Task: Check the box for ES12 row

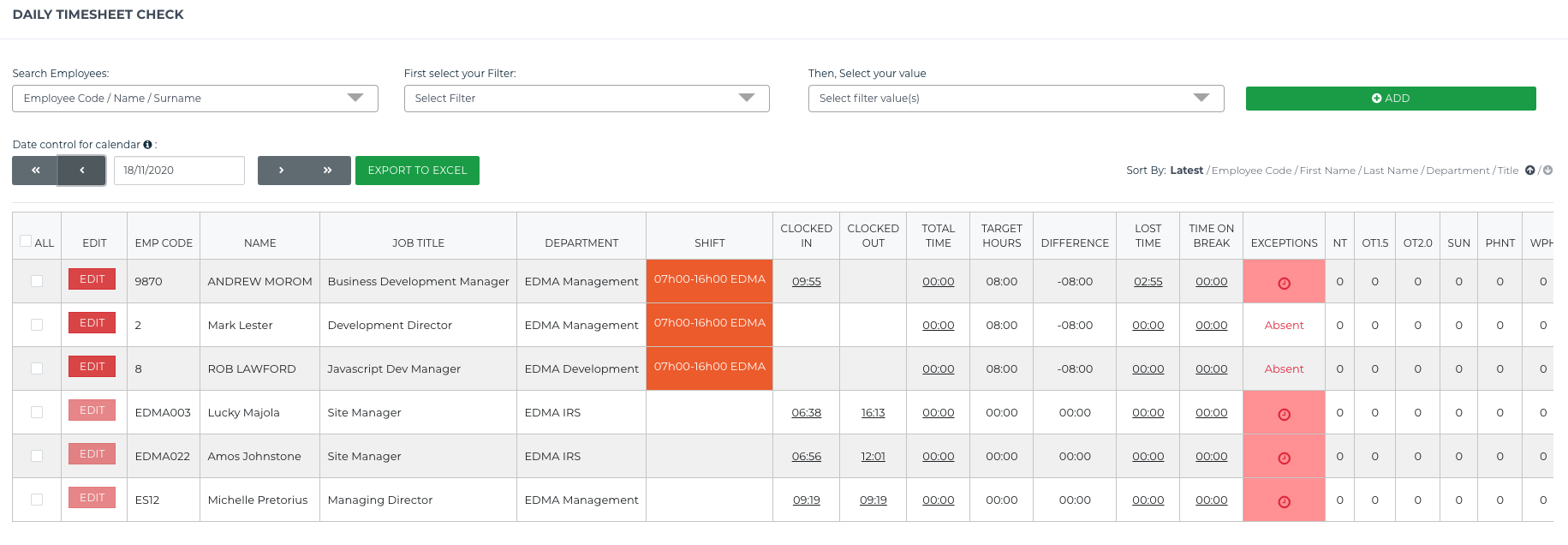Action: [x=37, y=500]
